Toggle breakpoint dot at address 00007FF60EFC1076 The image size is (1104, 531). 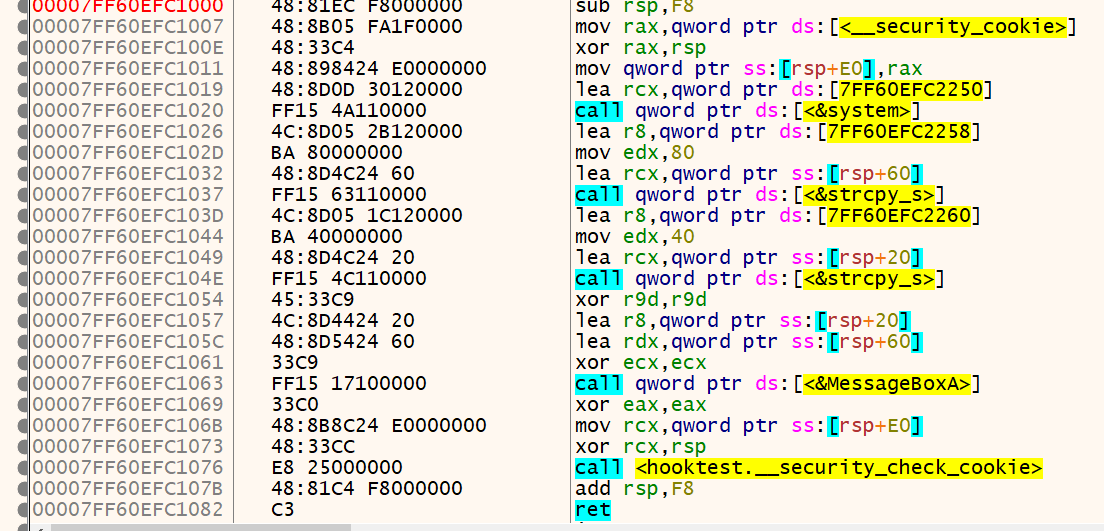pyautogui.click(x=24, y=468)
